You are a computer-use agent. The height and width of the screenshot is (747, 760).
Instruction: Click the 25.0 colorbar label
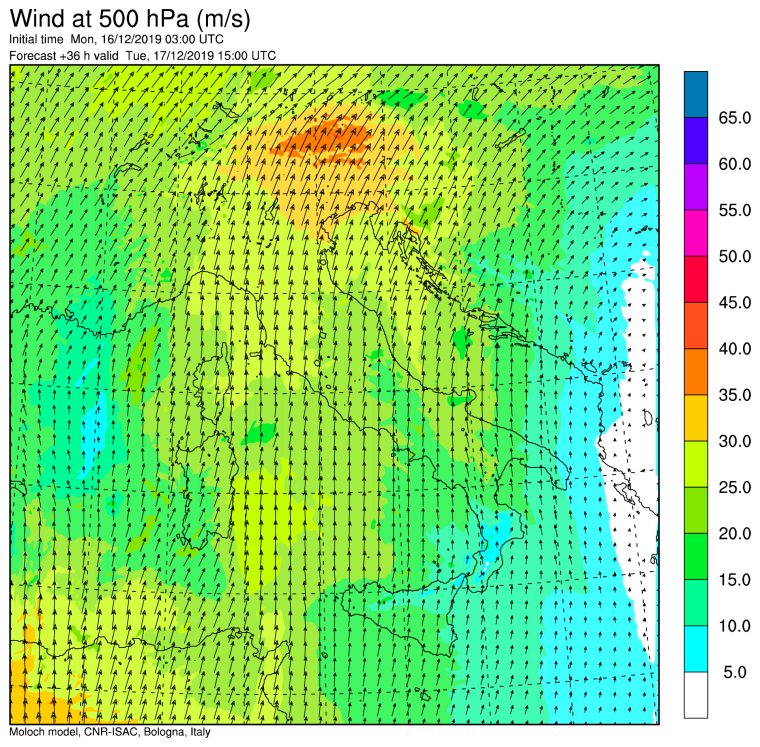pyautogui.click(x=735, y=487)
